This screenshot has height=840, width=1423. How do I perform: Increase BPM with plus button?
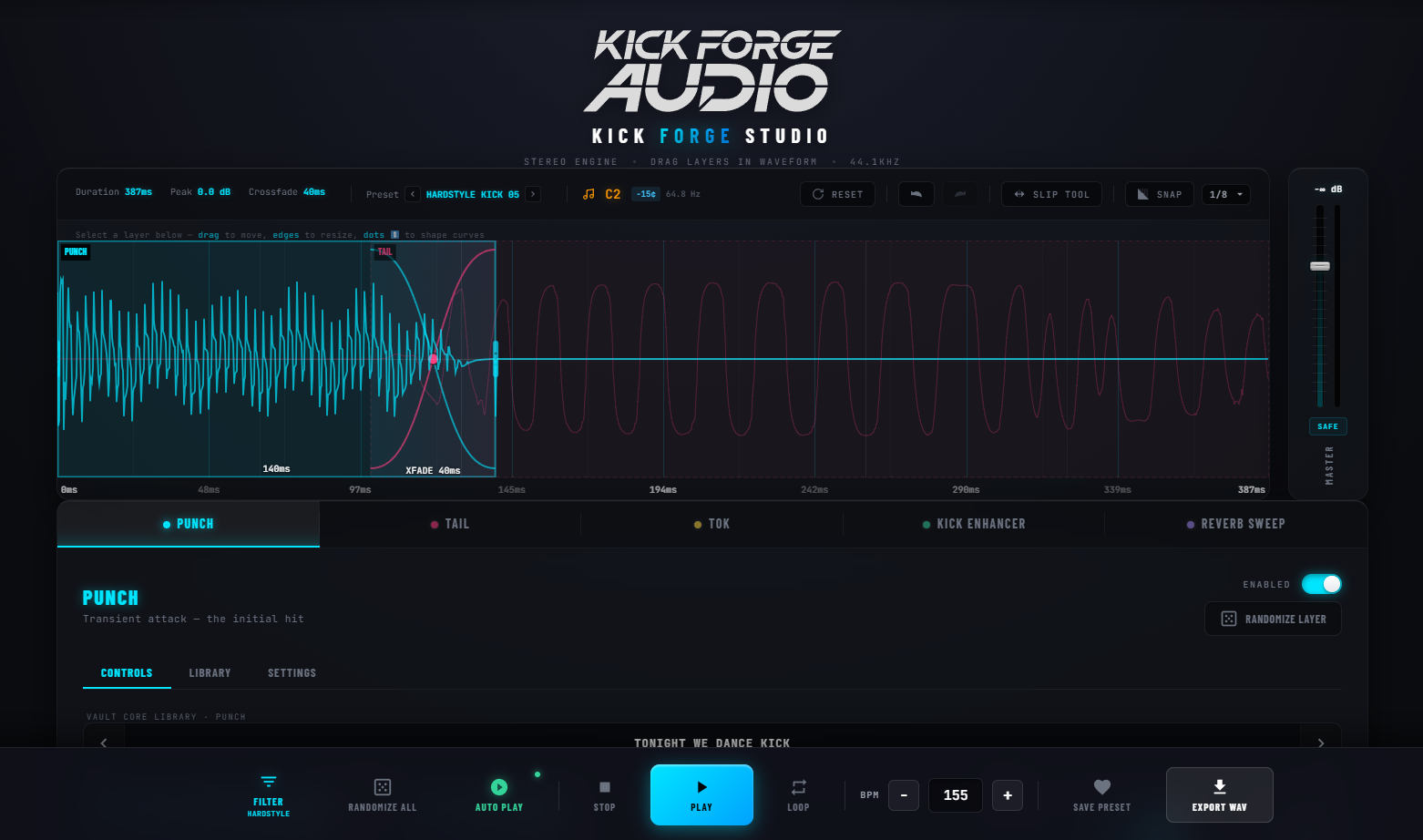(1008, 795)
